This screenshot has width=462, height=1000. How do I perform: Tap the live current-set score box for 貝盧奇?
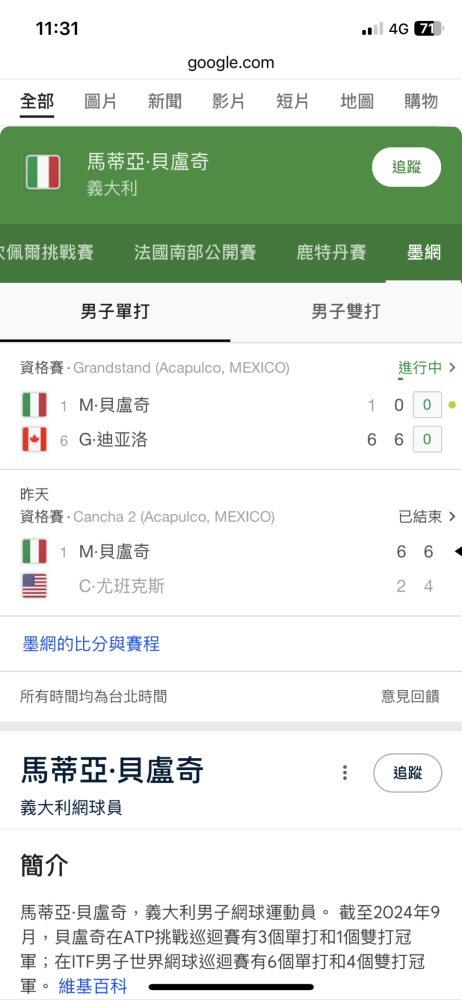(427, 404)
